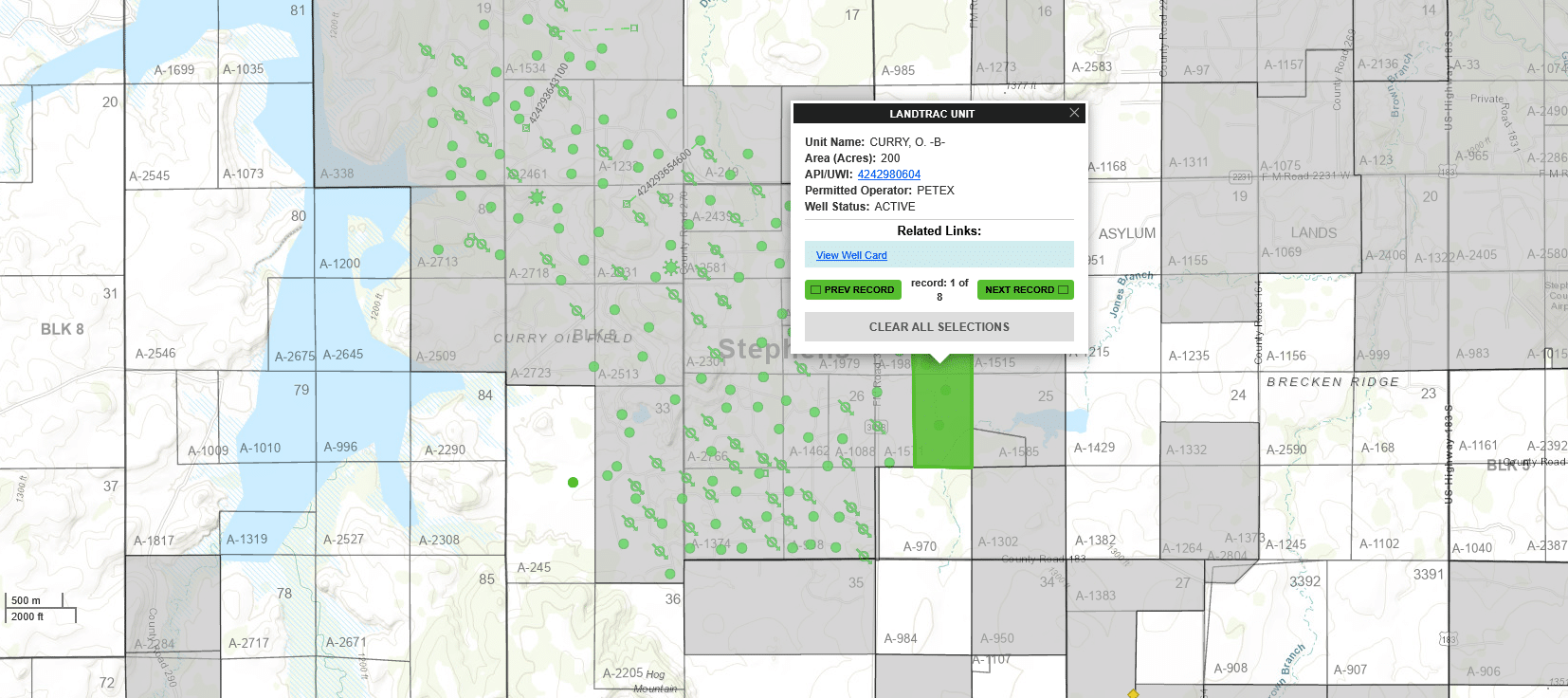The width and height of the screenshot is (1568, 698).
Task: Click sun-shaped well symbol near A-2461
Action: pos(537,197)
